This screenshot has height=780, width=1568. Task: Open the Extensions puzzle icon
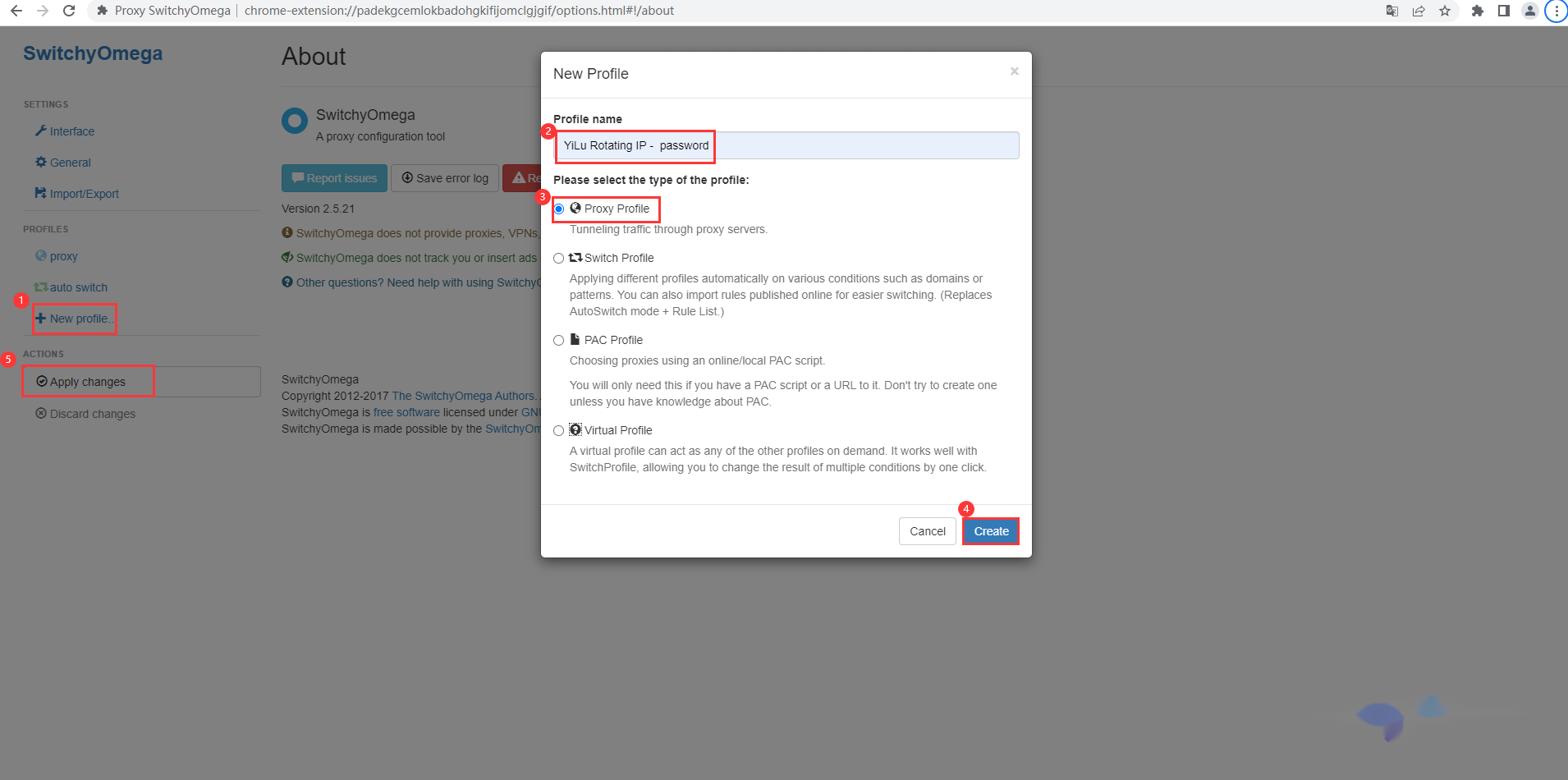(x=1478, y=11)
